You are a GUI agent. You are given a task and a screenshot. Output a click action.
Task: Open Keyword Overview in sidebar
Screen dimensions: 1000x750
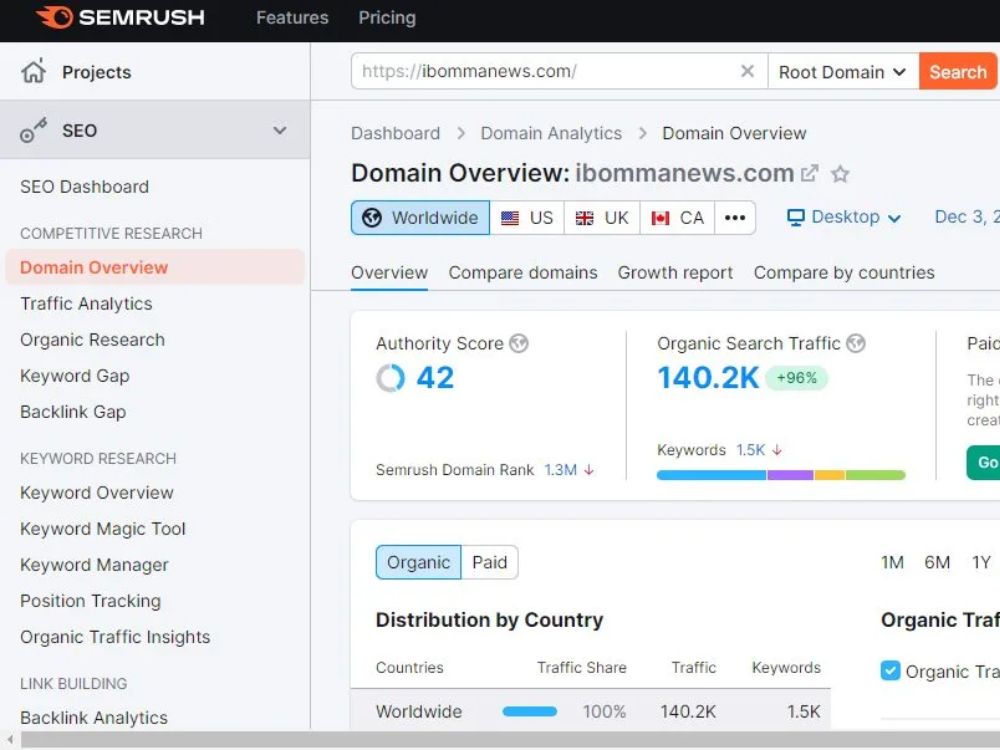pyautogui.click(x=96, y=492)
